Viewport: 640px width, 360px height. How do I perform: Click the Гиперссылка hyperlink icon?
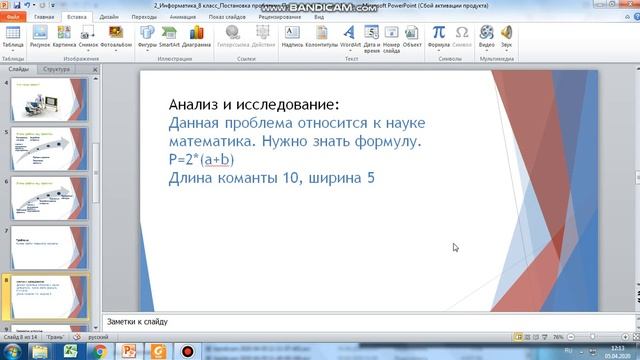click(233, 32)
